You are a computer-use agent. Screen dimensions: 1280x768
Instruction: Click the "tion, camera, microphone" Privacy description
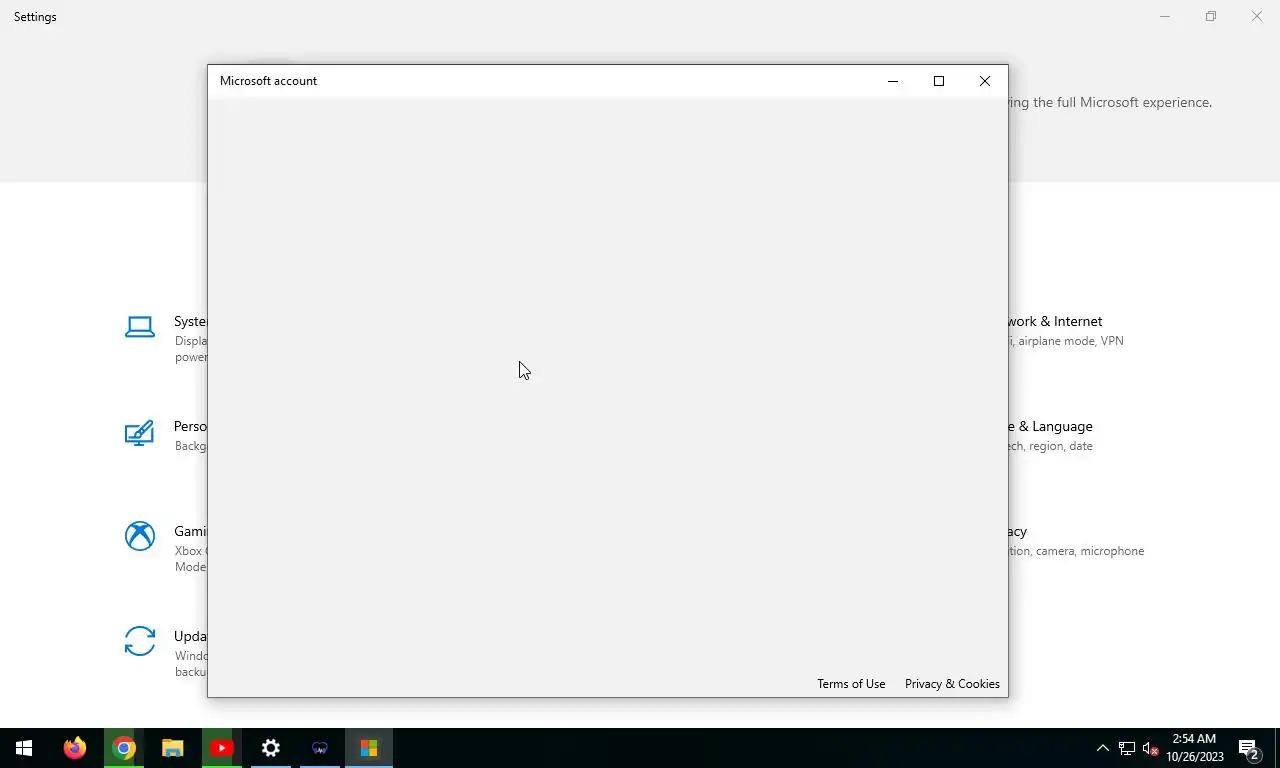(x=1076, y=551)
